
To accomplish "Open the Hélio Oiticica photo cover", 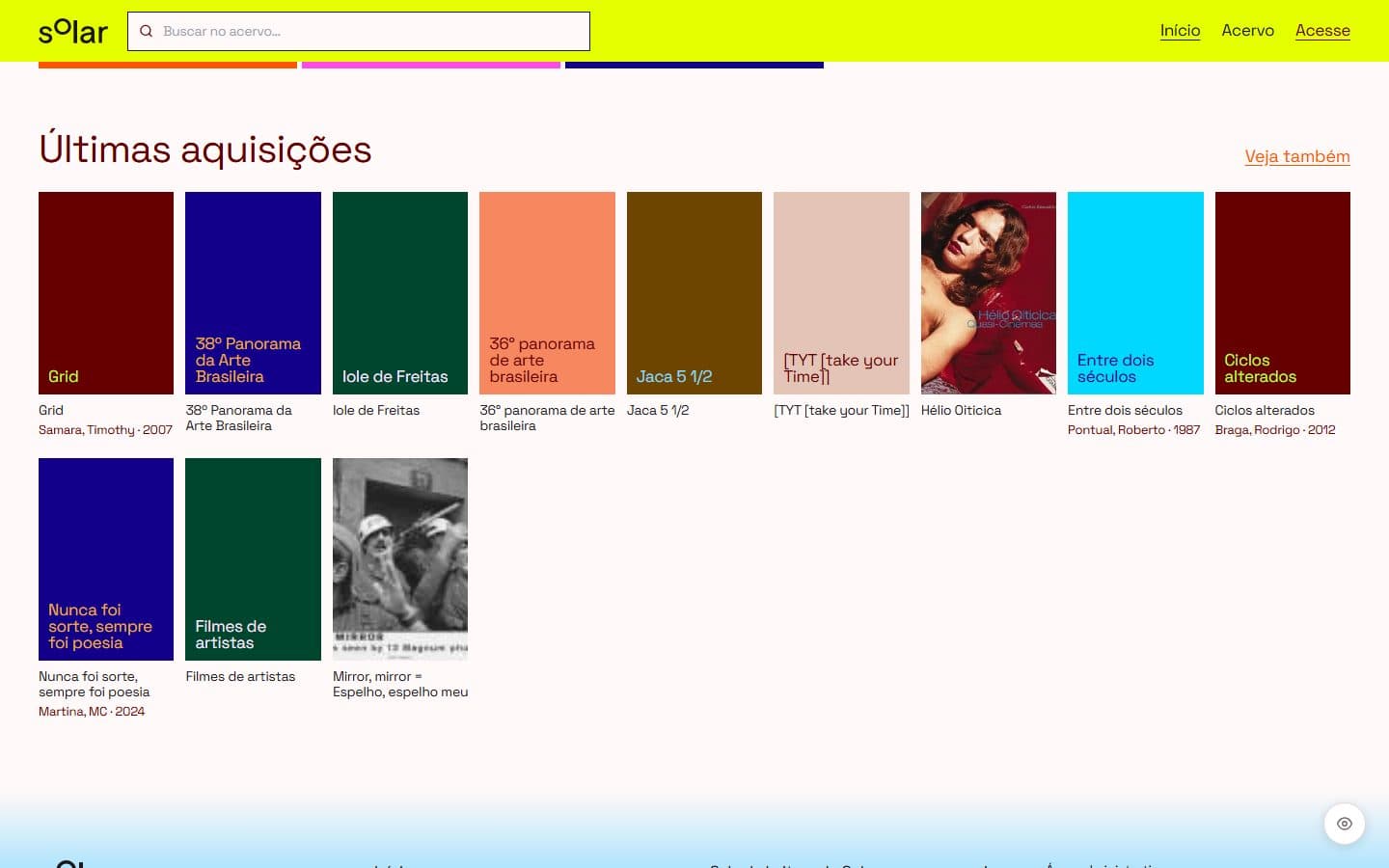I will click(x=989, y=293).
